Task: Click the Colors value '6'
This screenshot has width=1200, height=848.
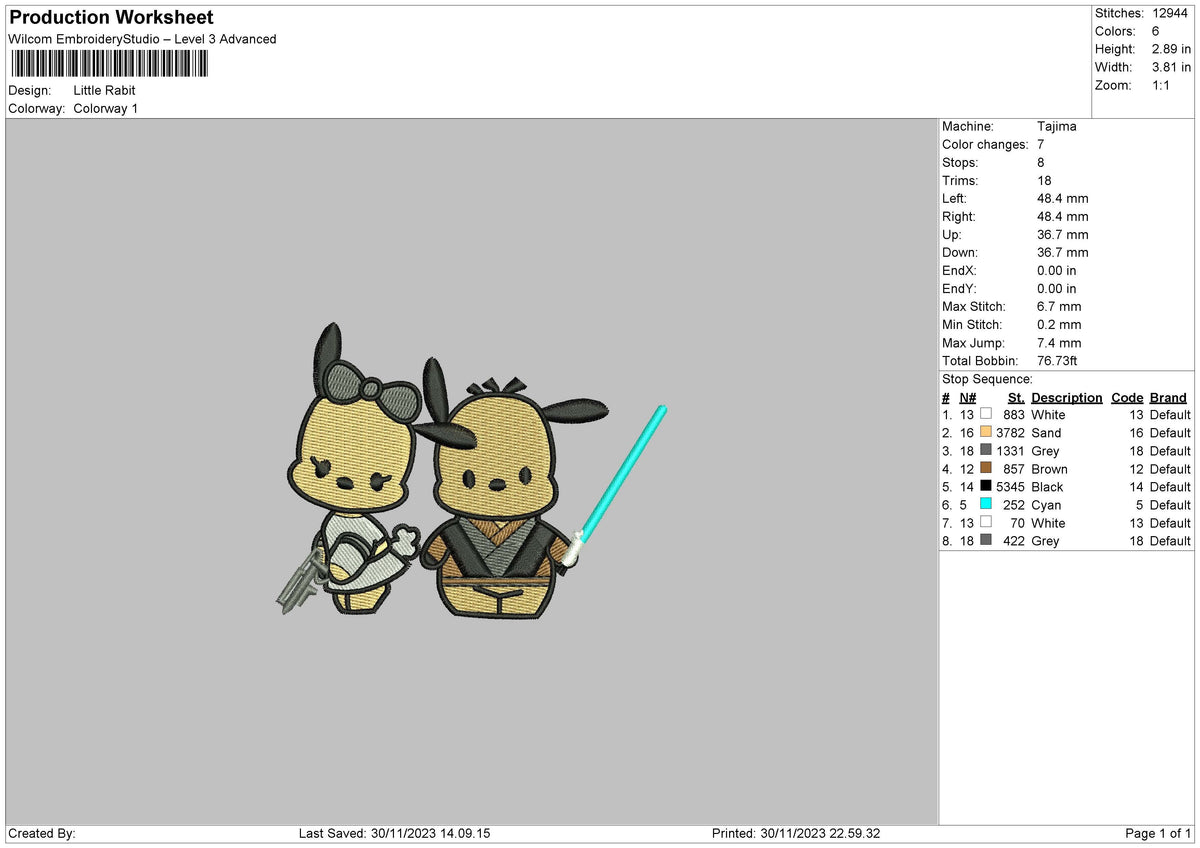Action: [x=1155, y=31]
